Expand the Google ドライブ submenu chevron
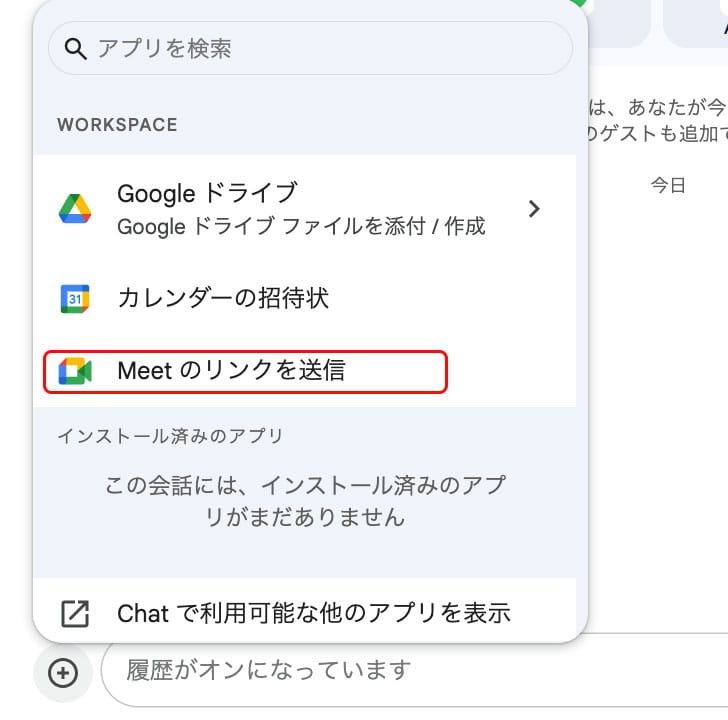The width and height of the screenshot is (728, 720). click(x=534, y=208)
